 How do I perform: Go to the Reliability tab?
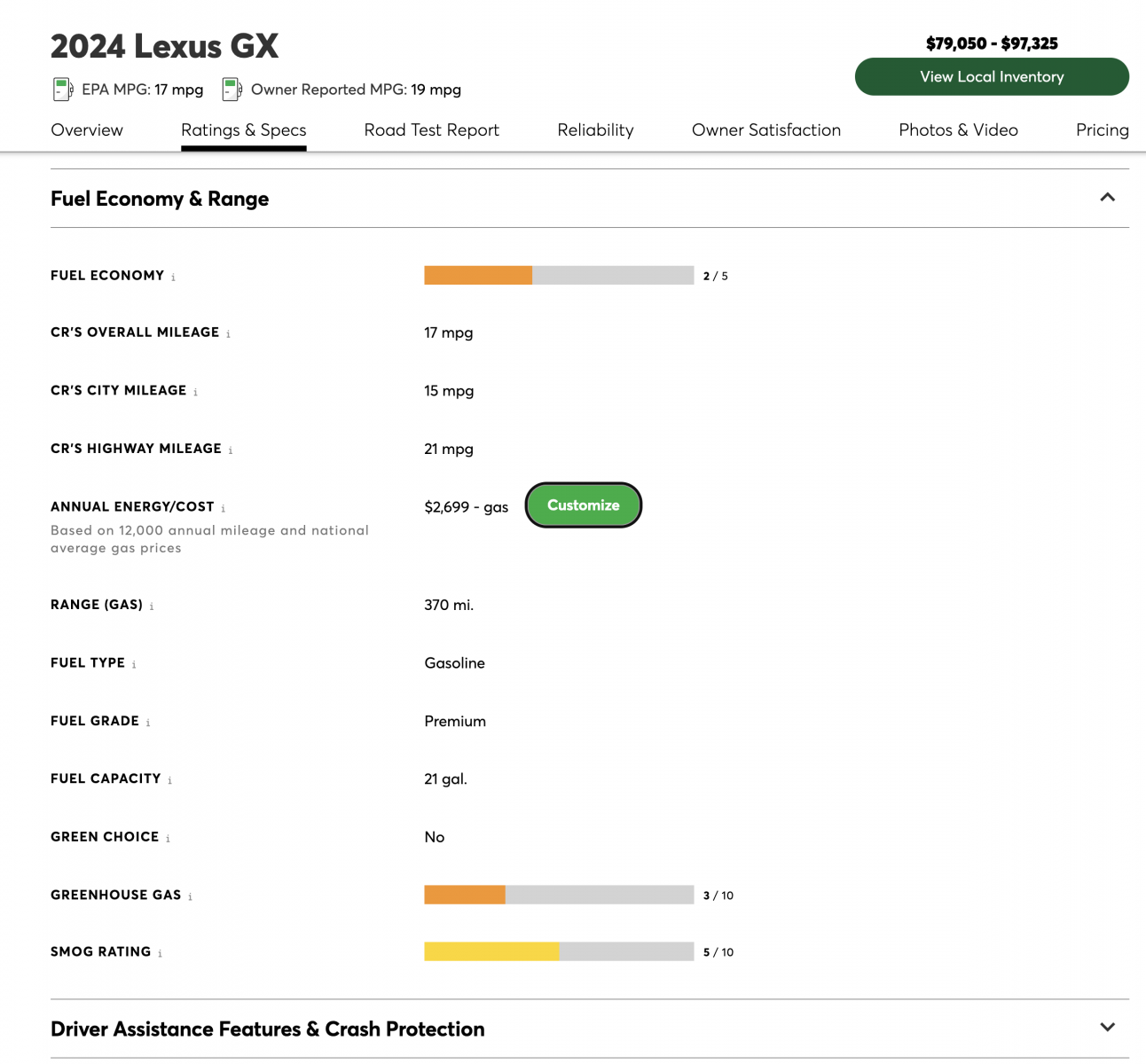click(595, 130)
